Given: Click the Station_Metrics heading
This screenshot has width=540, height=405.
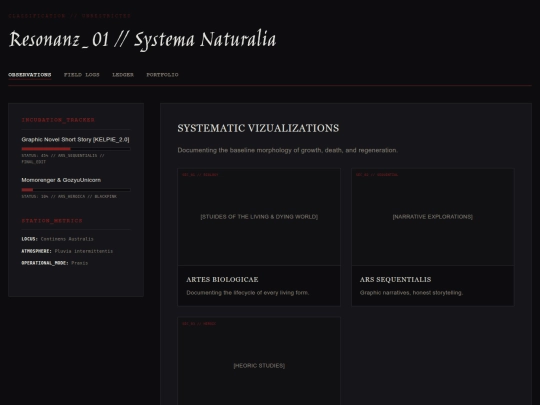Looking at the screenshot, I should point(52,221).
